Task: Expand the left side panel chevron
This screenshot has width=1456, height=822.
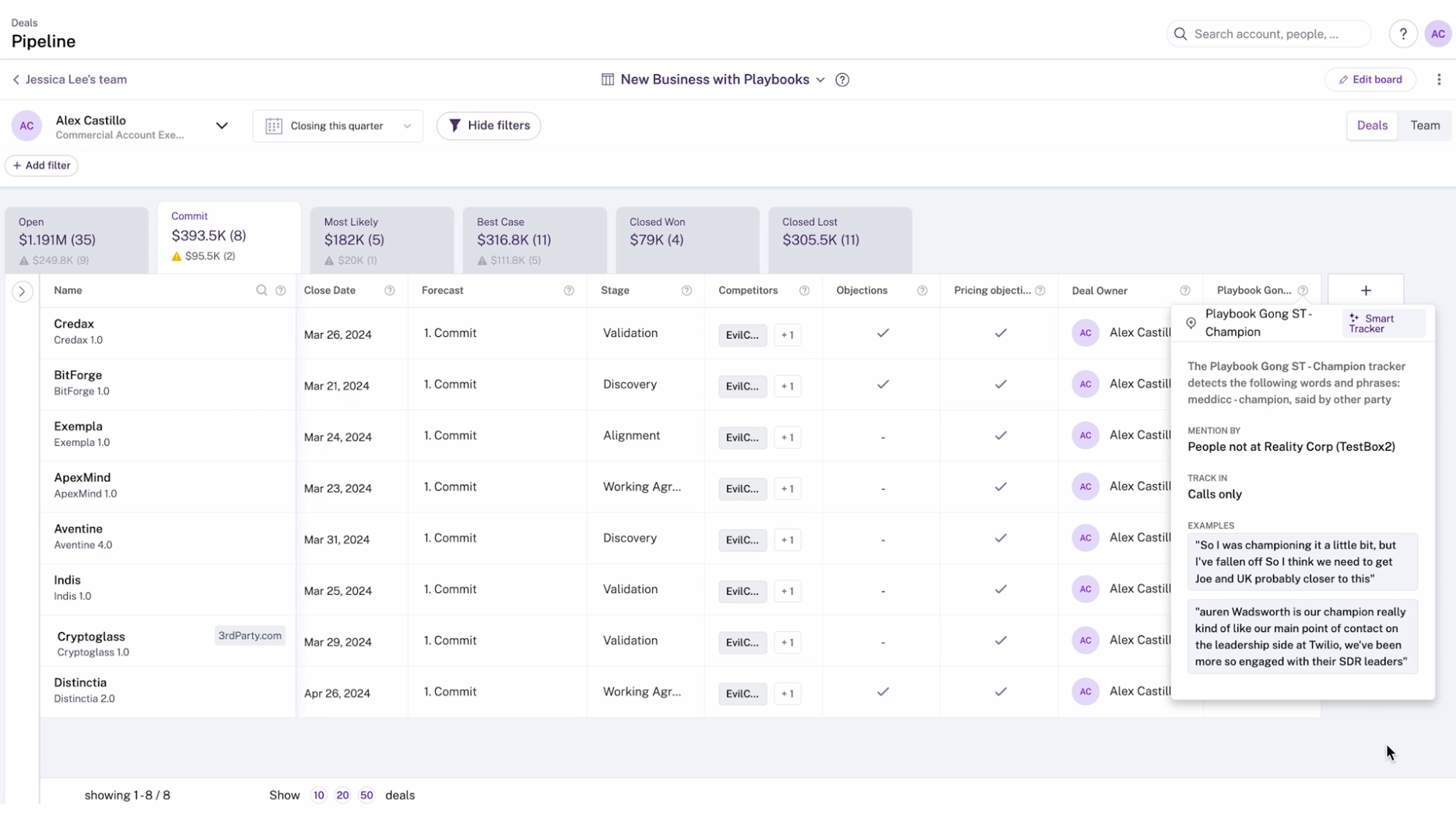Action: pyautogui.click(x=22, y=291)
